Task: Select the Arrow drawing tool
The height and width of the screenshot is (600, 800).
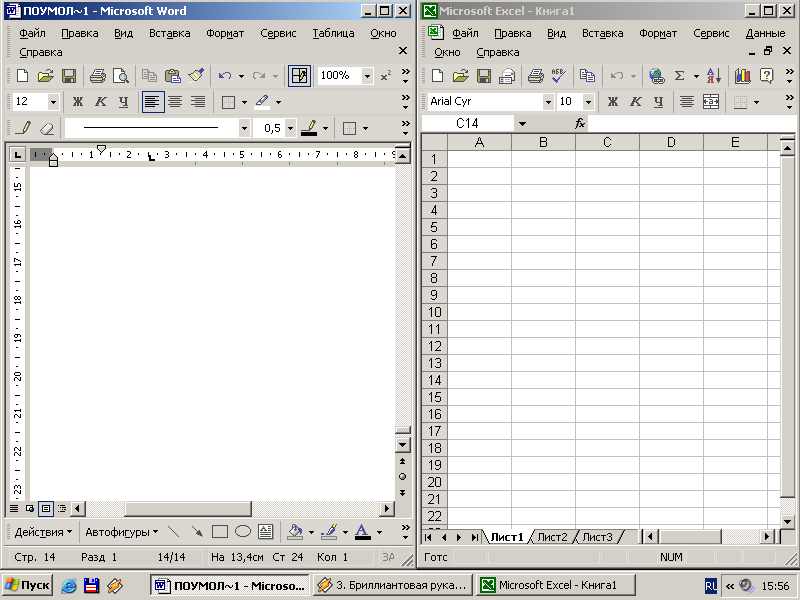Action: coord(197,532)
